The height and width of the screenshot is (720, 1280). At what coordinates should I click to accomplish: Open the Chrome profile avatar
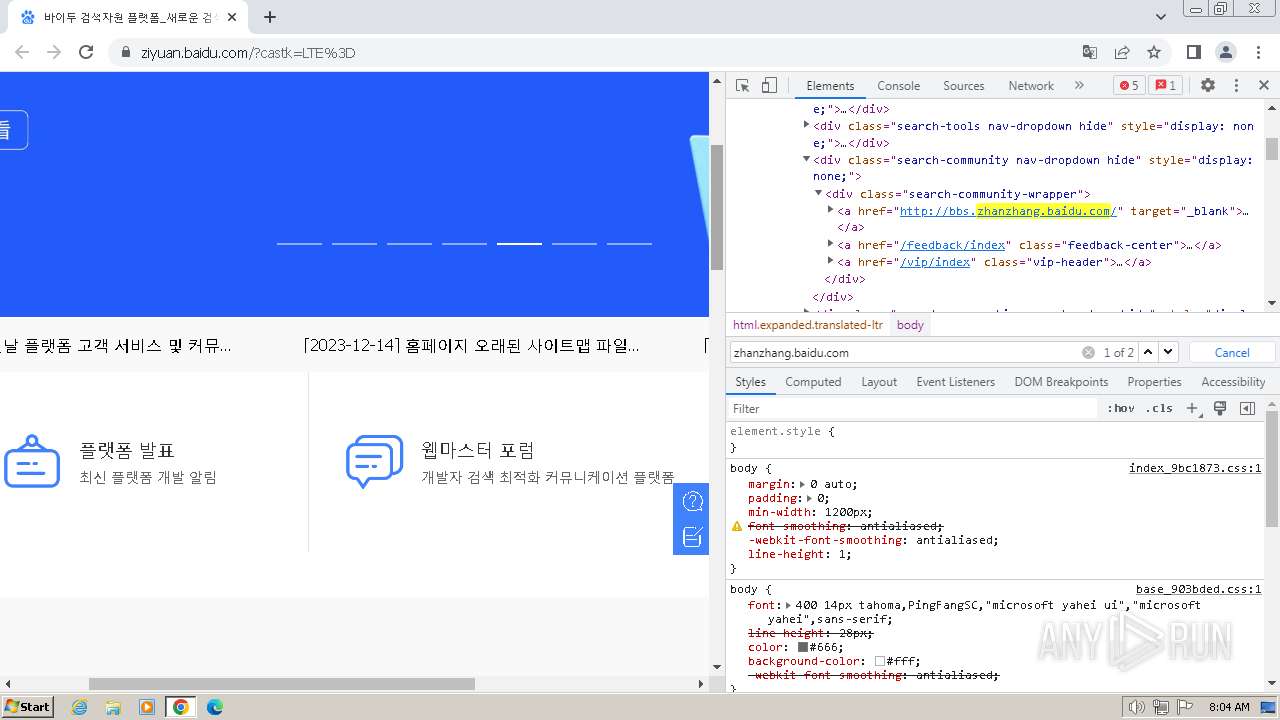coord(1226,52)
